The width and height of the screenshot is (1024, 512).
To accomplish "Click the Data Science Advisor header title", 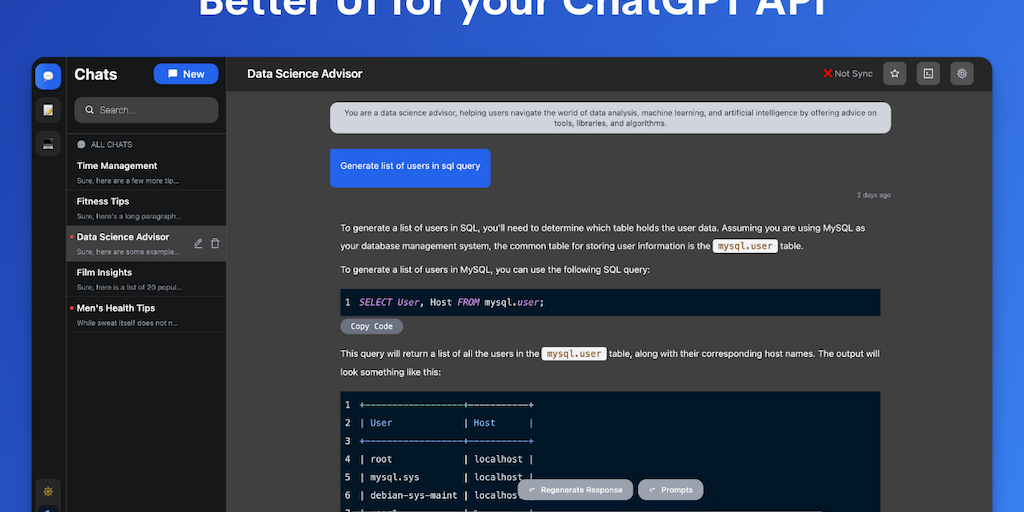I will pos(304,74).
